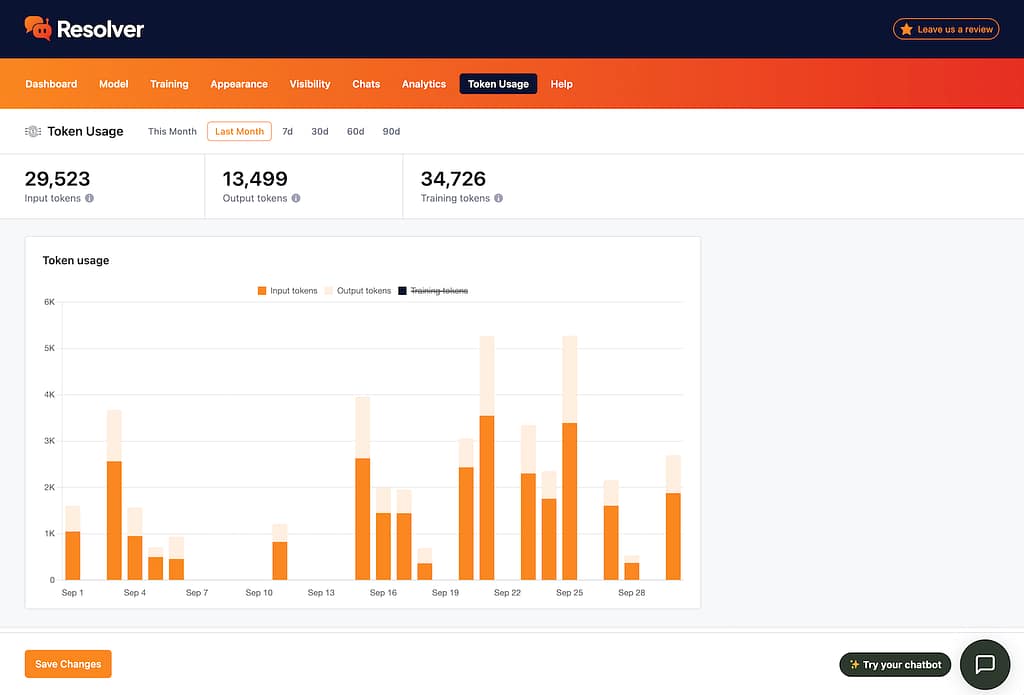The height and width of the screenshot is (695, 1024).
Task: Click the 6K y-axis label
Action: pos(49,302)
